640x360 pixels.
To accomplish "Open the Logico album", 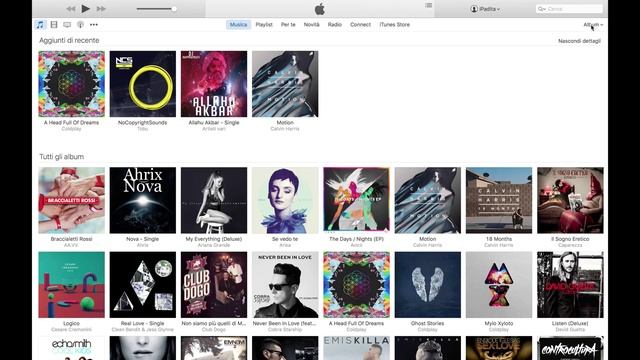I will [71, 284].
